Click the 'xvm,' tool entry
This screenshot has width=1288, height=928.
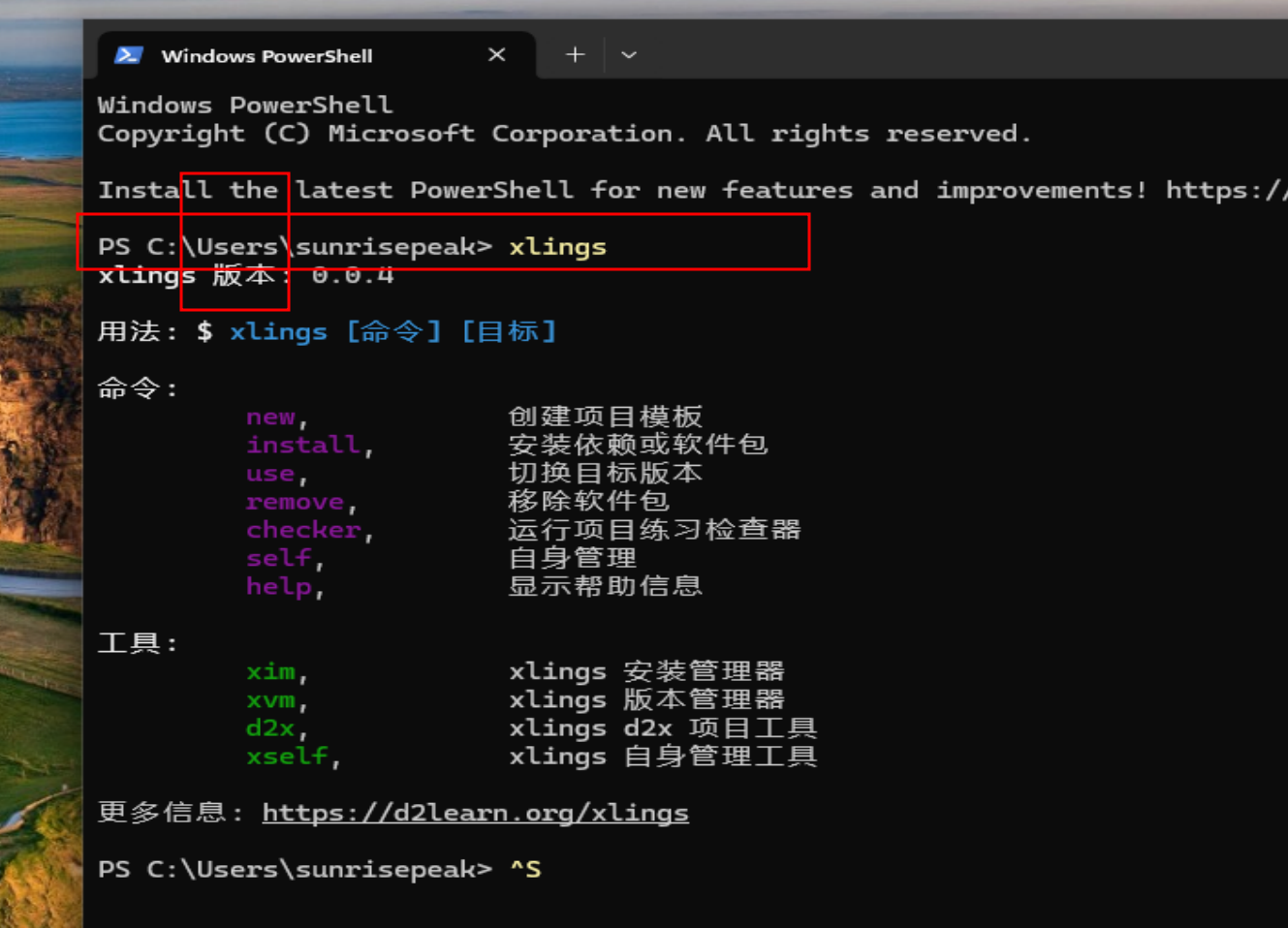pos(276,699)
